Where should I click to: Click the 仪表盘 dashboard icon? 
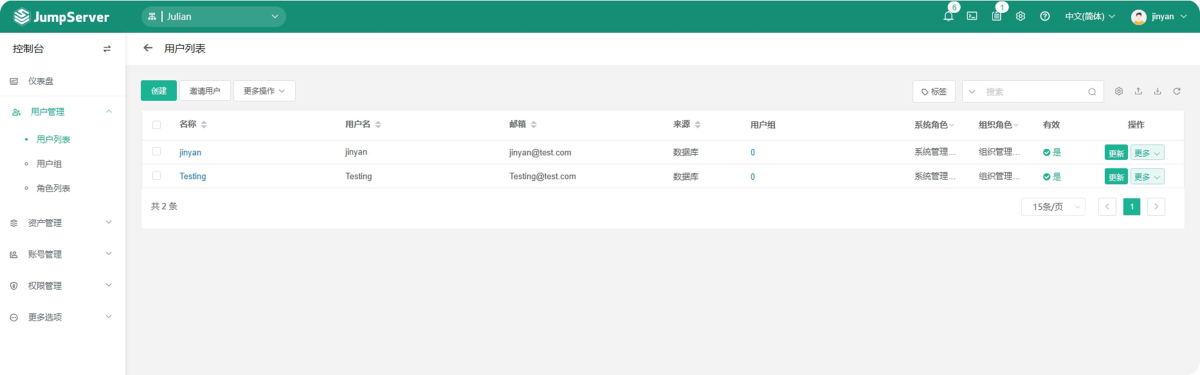[x=14, y=81]
